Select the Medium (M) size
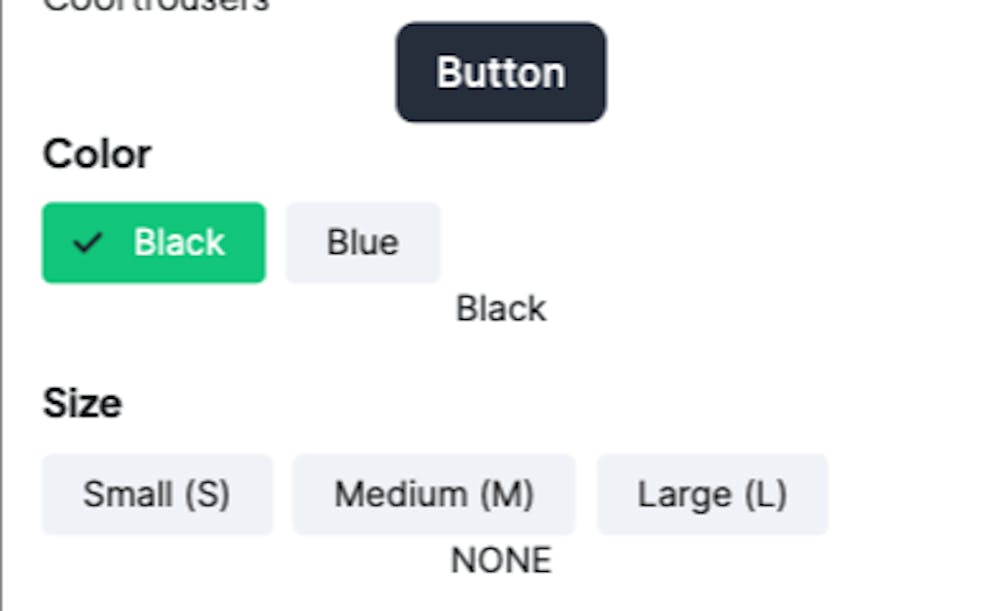Screen dimensions: 1000x611 [x=434, y=494]
